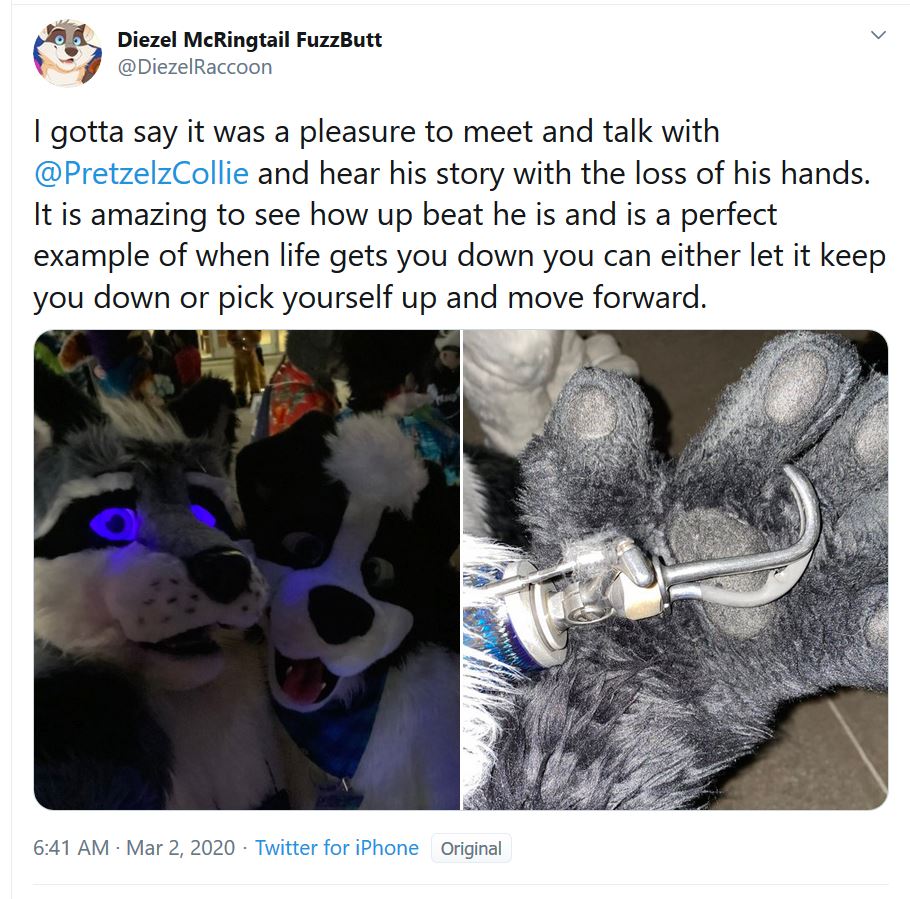Open the Twitter for iPhone source link
Viewport: 910px width, 899px height.
tap(337, 848)
